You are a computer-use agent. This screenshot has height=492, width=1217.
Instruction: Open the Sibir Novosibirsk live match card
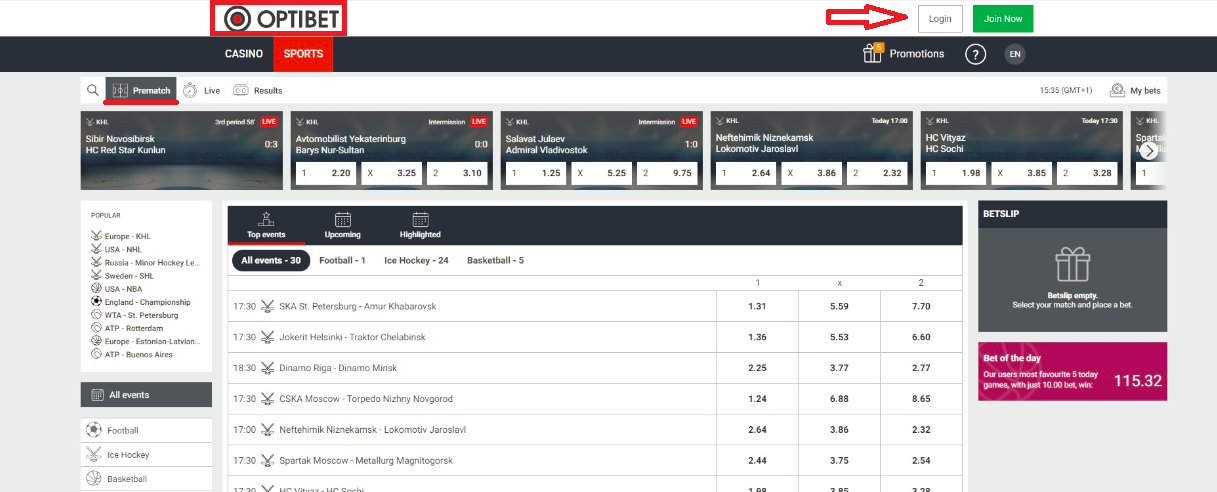(x=182, y=150)
